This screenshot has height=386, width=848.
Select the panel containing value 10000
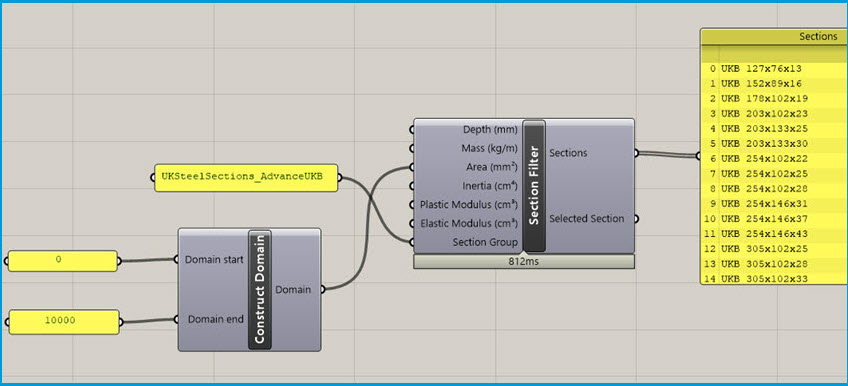tap(64, 322)
